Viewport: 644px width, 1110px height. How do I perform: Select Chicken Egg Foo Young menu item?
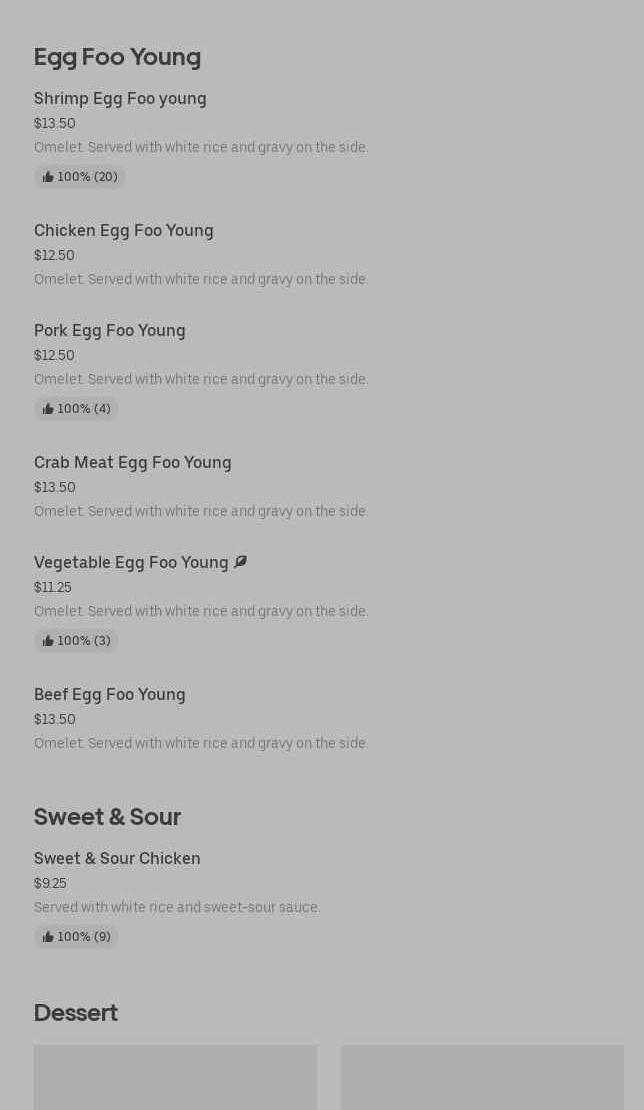click(x=124, y=230)
